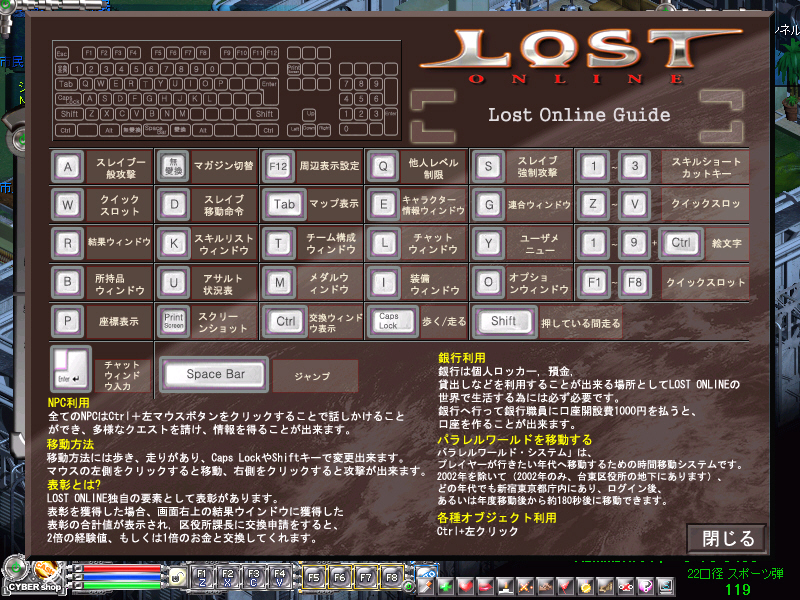Screen dimensions: 800x600
Task: Click the Ctrl key next to 絵文字
Action: (681, 243)
